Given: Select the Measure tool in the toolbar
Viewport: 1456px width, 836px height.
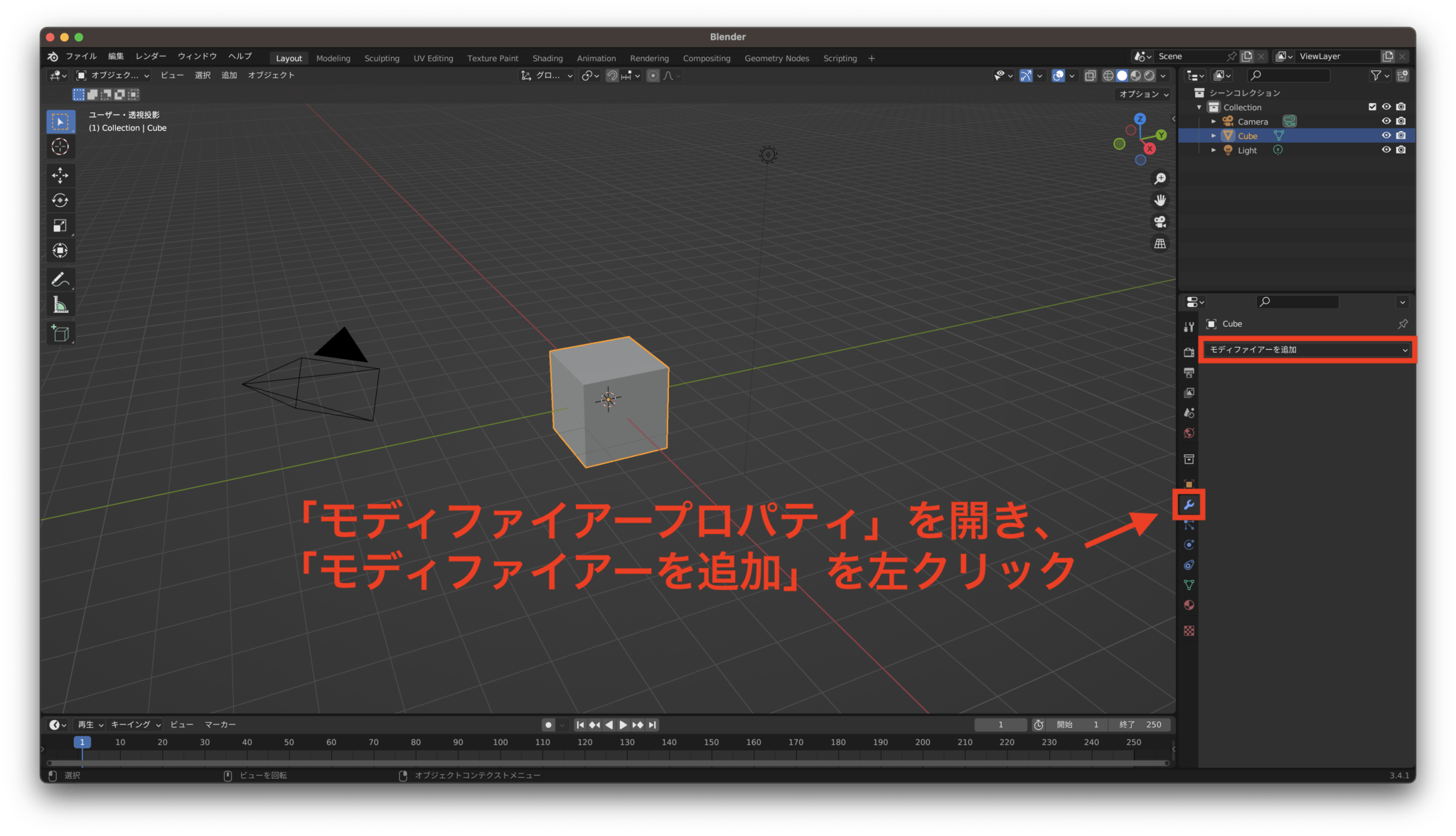Looking at the screenshot, I should click(x=60, y=304).
